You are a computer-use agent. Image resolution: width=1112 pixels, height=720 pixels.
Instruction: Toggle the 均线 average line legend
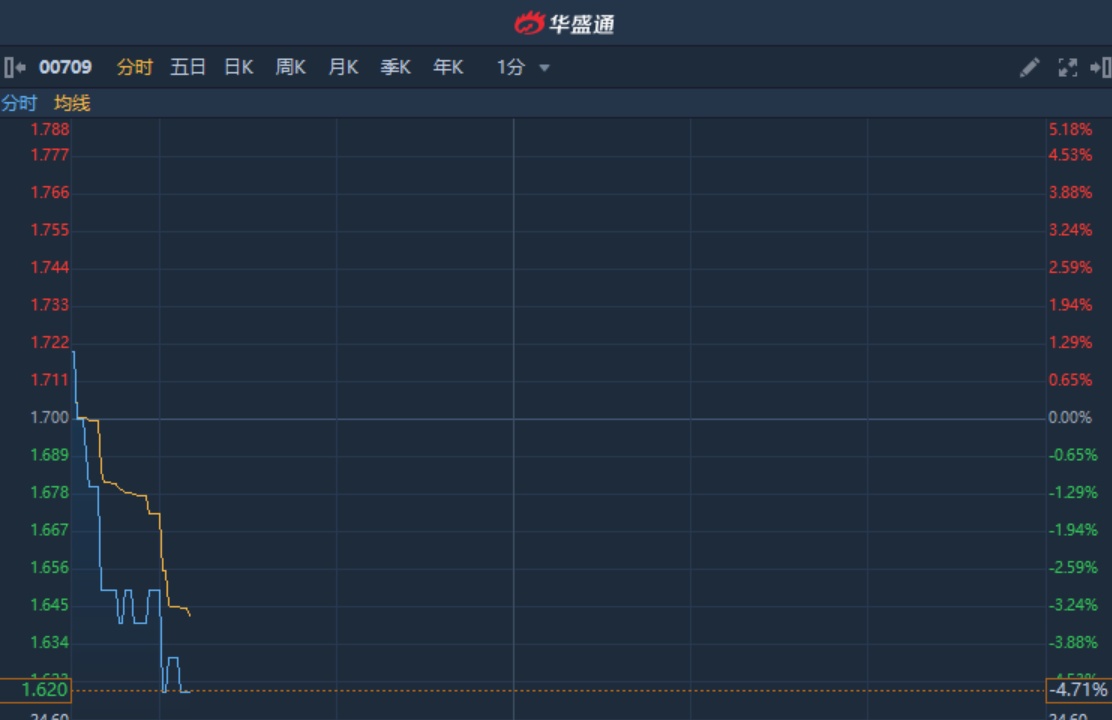[x=72, y=103]
